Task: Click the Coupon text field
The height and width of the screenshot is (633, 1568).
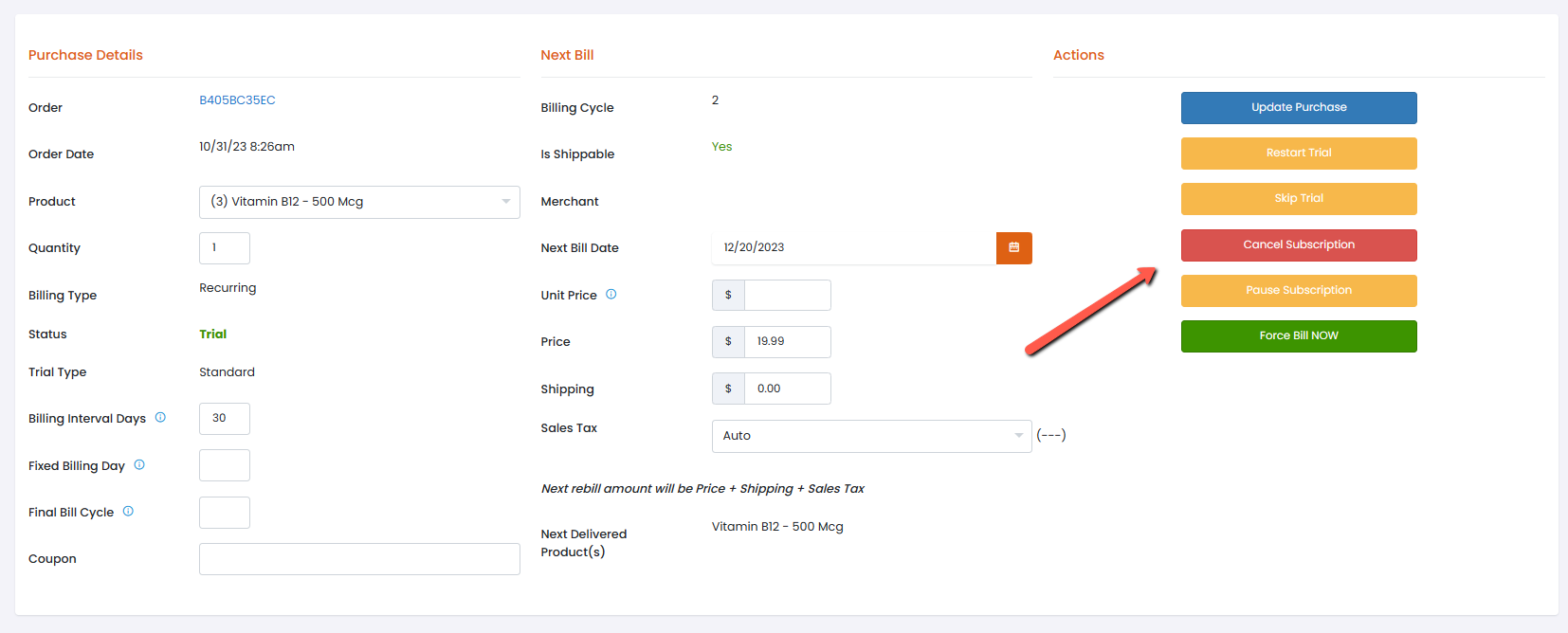Action: (x=359, y=559)
